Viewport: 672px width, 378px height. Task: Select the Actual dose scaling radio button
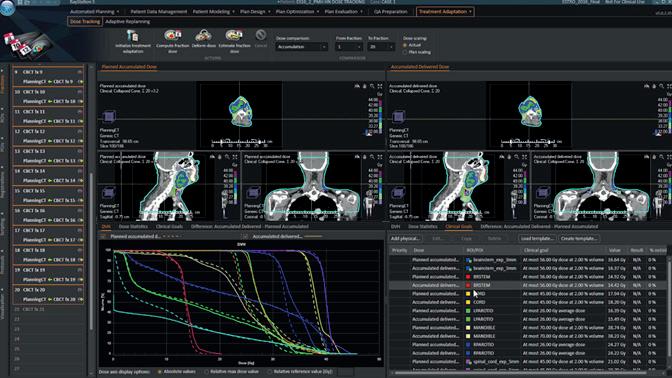405,45
